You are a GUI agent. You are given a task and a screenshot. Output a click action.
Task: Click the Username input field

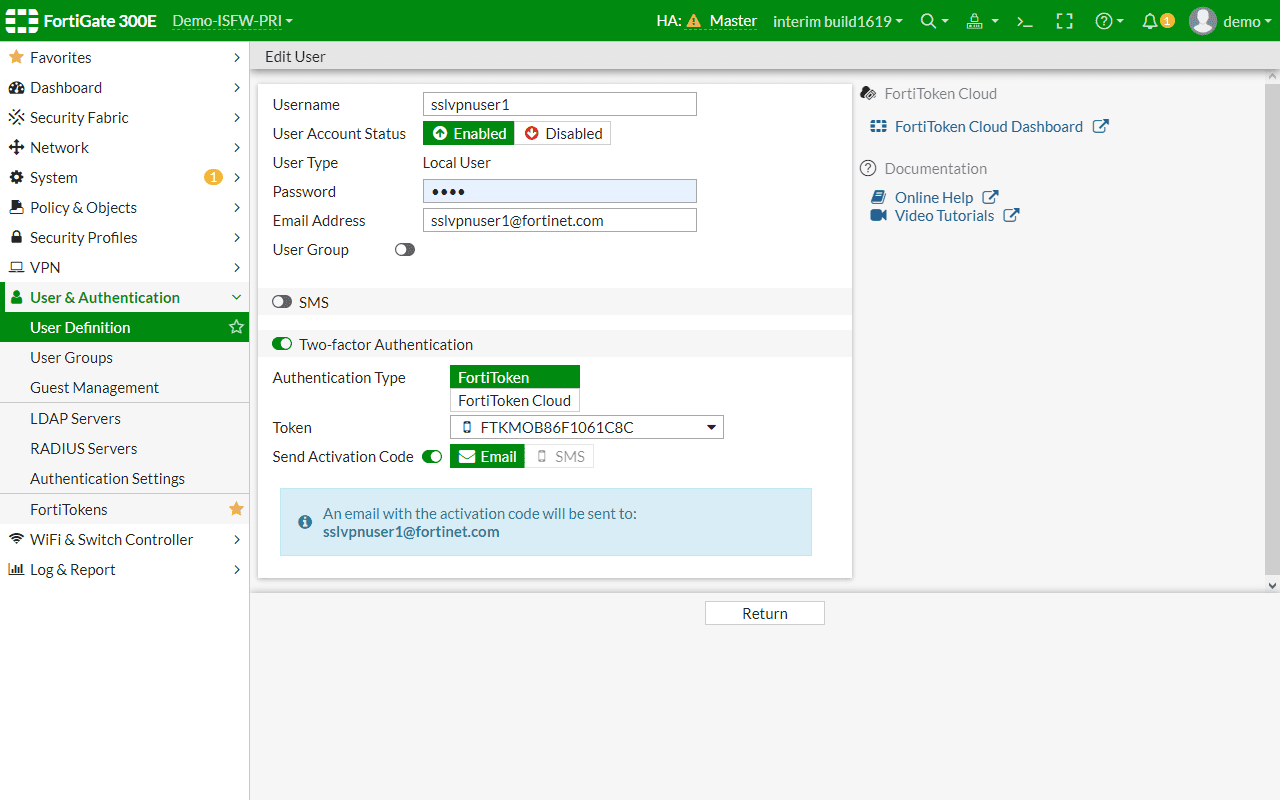point(560,104)
